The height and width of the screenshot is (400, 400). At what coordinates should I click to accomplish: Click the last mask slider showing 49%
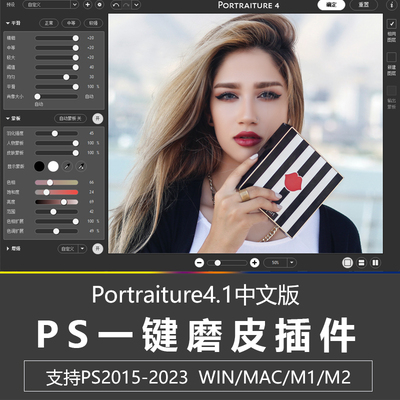point(57,231)
